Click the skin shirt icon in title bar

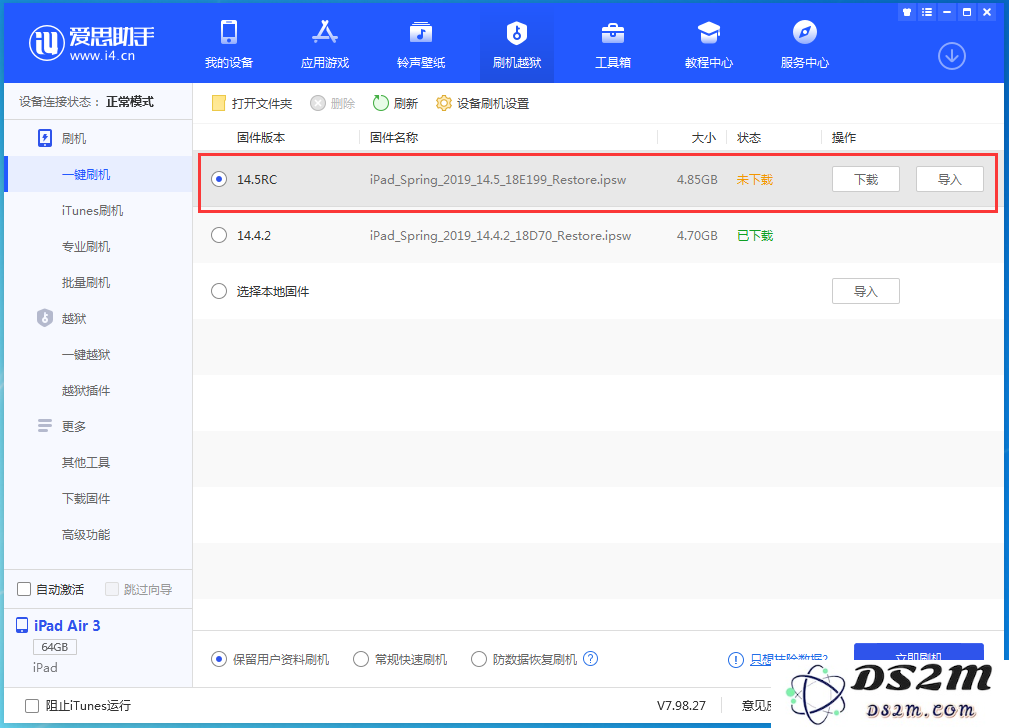(x=907, y=12)
